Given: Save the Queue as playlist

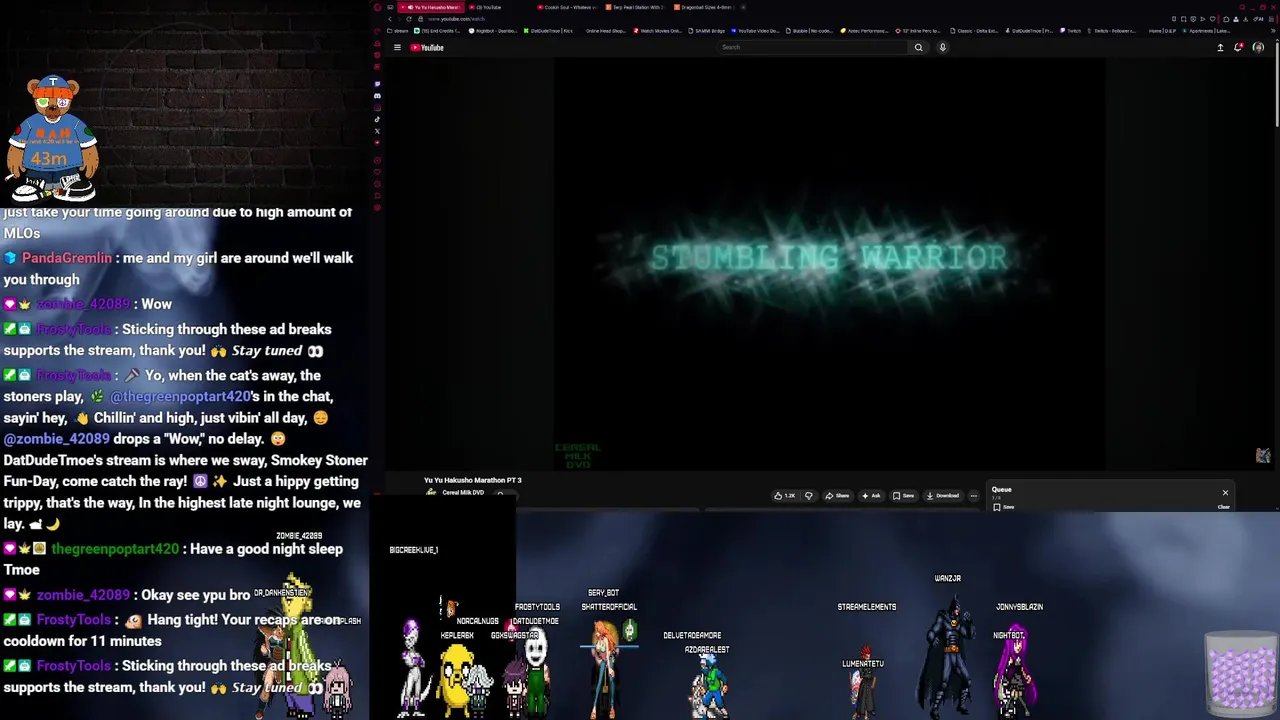Looking at the screenshot, I should pyautogui.click(x=1003, y=507).
